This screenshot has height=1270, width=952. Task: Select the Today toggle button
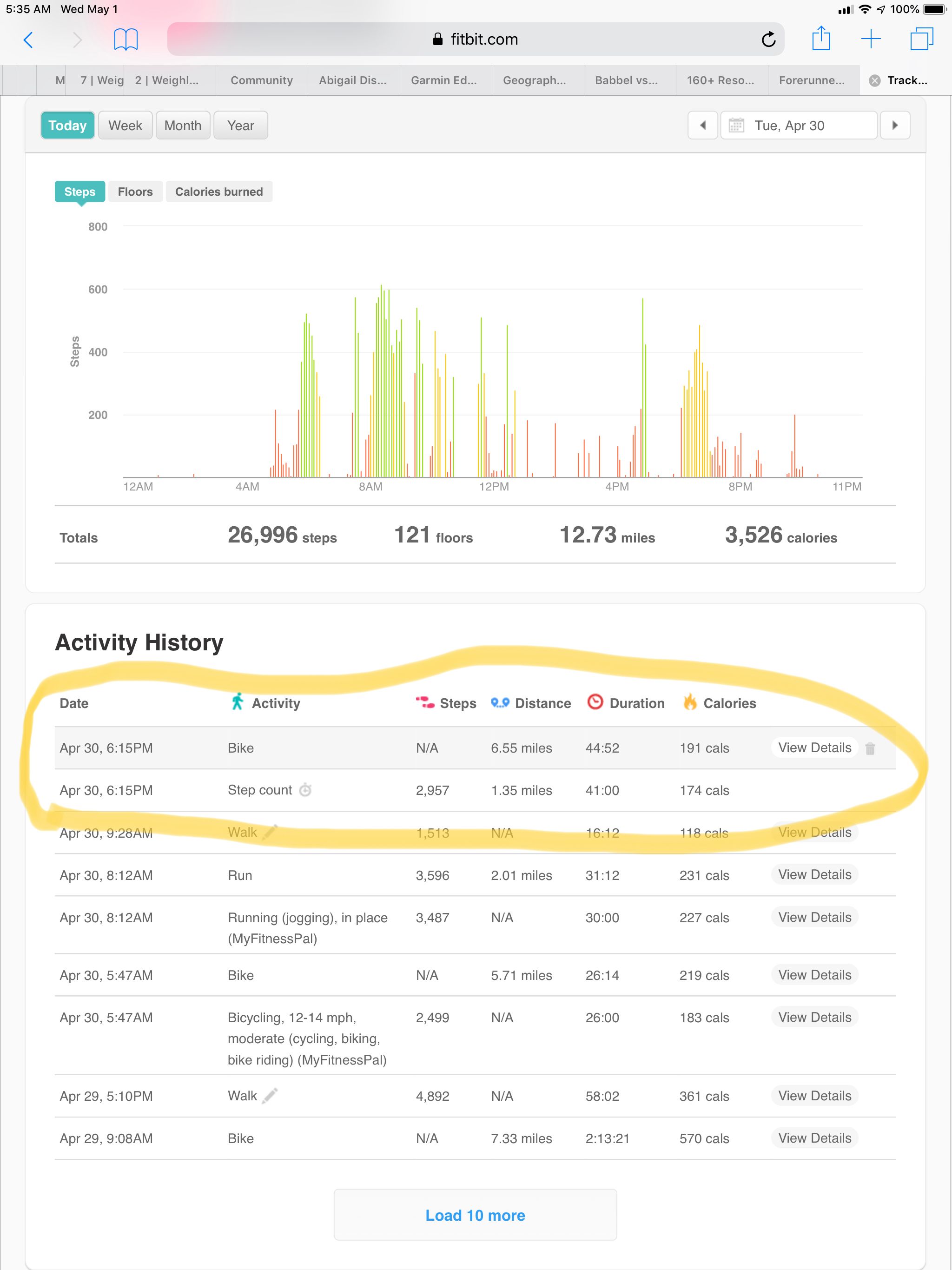(x=67, y=125)
